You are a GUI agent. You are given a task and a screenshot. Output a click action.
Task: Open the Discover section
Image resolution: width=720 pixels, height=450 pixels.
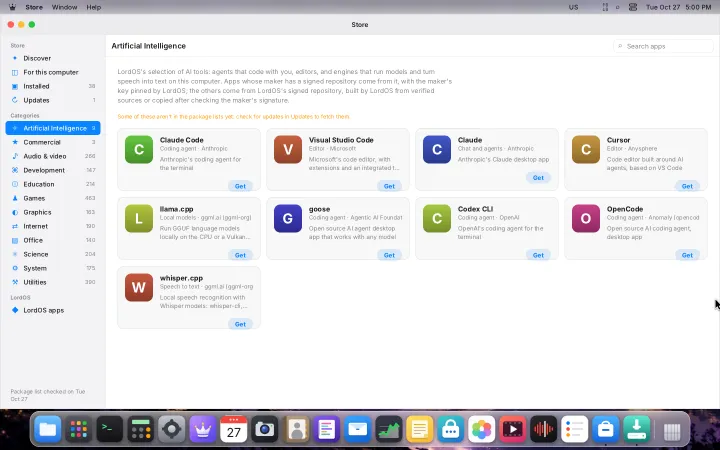pos(53,58)
